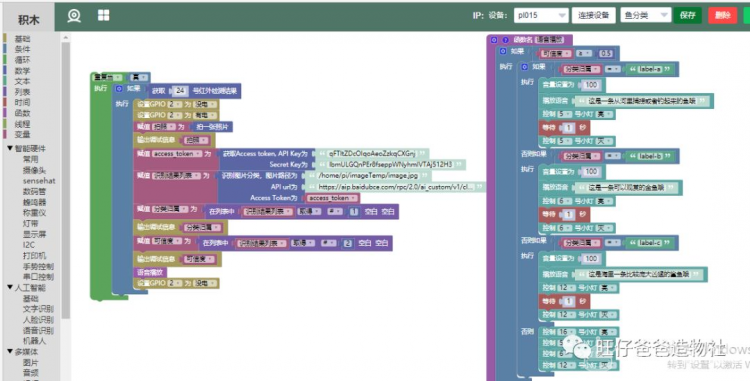Open the ≥ comparison operator dropdown
The image size is (750, 381).
[584, 54]
